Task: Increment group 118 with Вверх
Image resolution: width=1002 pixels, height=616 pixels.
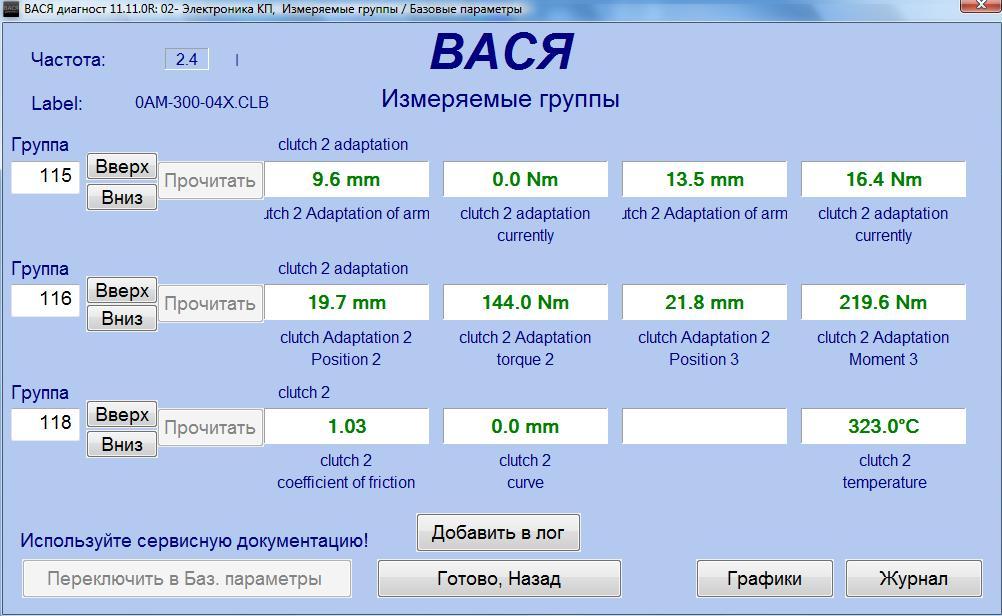Action: click(x=122, y=415)
